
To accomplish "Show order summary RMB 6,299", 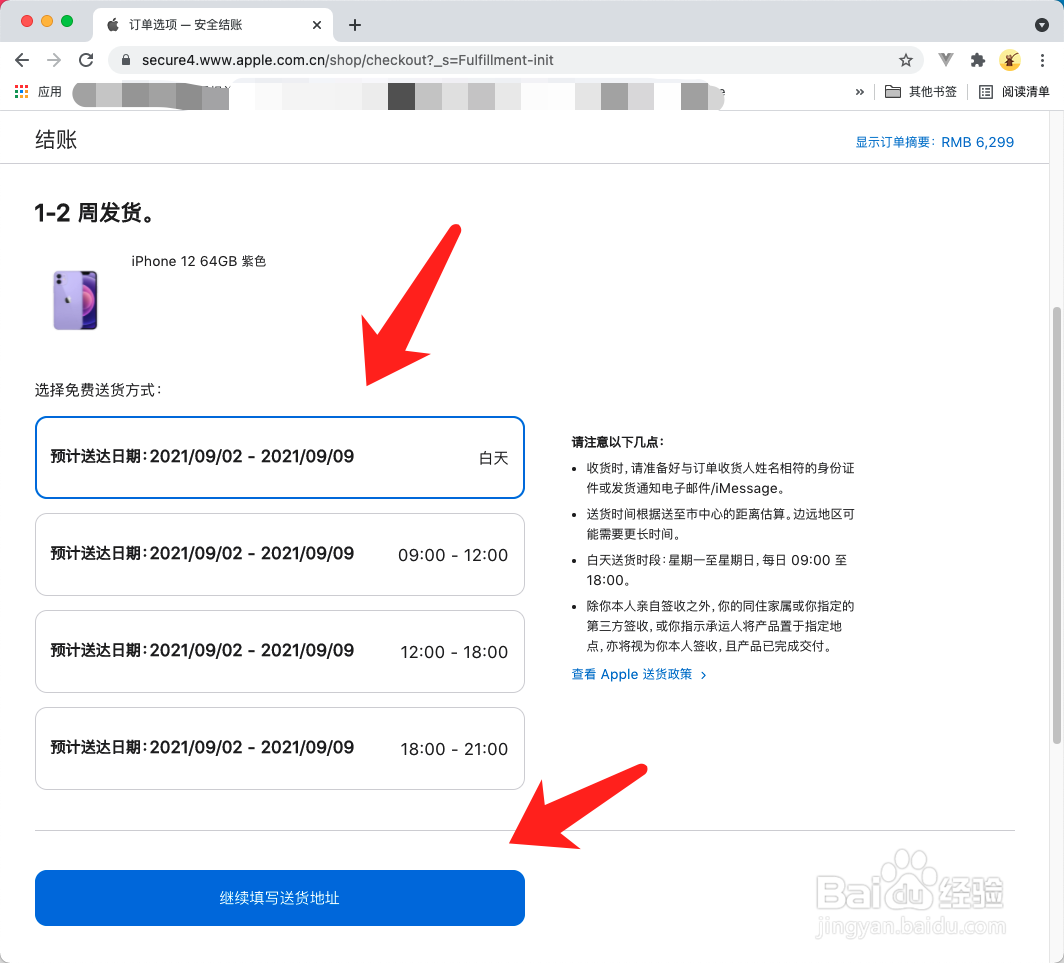I will pos(934,143).
